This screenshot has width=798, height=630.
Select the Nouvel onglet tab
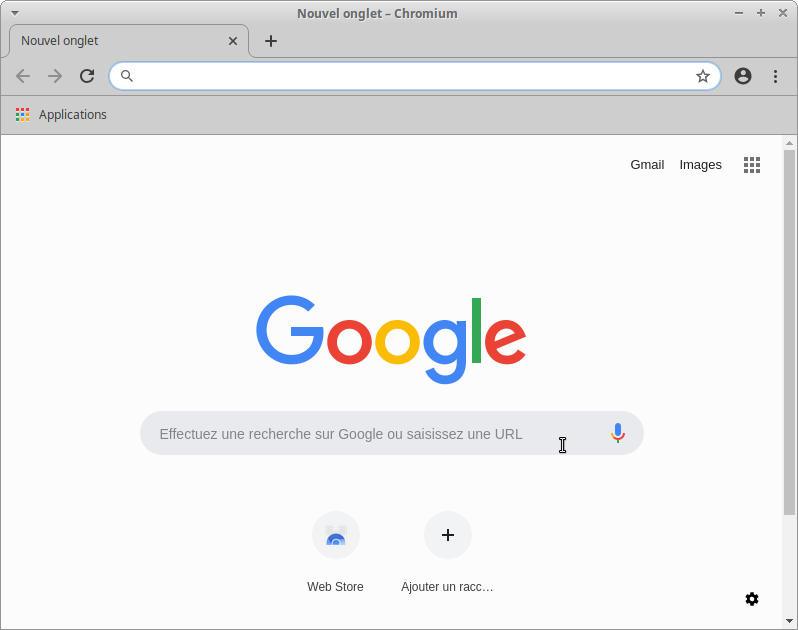110,41
